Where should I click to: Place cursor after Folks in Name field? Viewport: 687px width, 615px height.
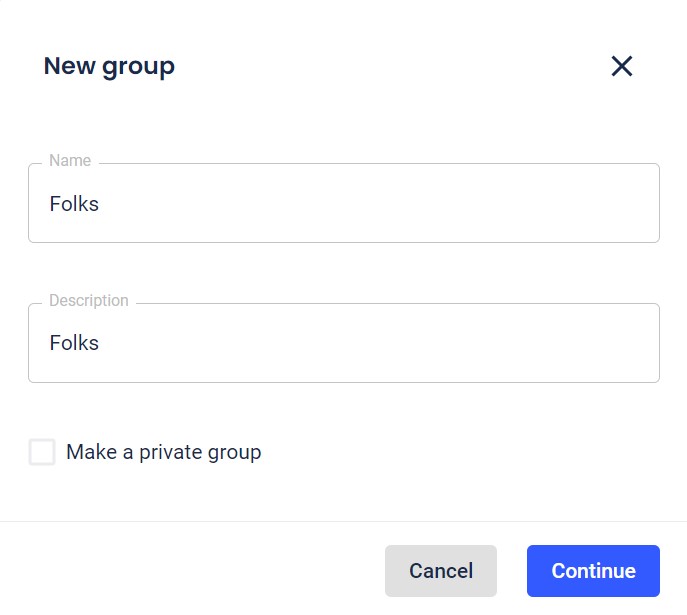coord(100,204)
